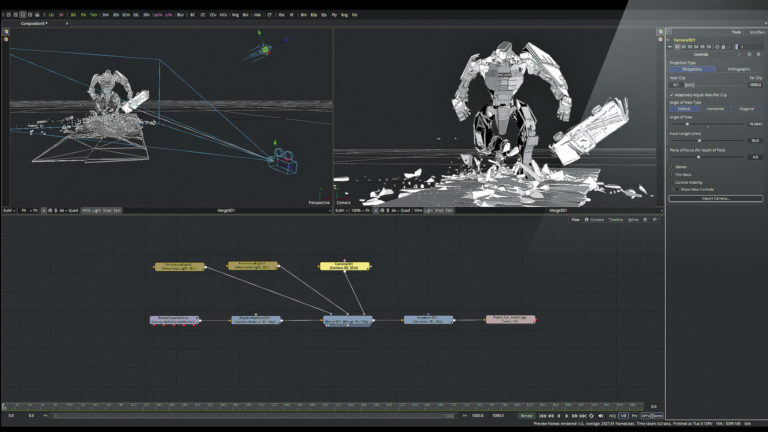The height and width of the screenshot is (432, 768).
Task: Expand the Film Back section
Action: pyautogui.click(x=672, y=175)
